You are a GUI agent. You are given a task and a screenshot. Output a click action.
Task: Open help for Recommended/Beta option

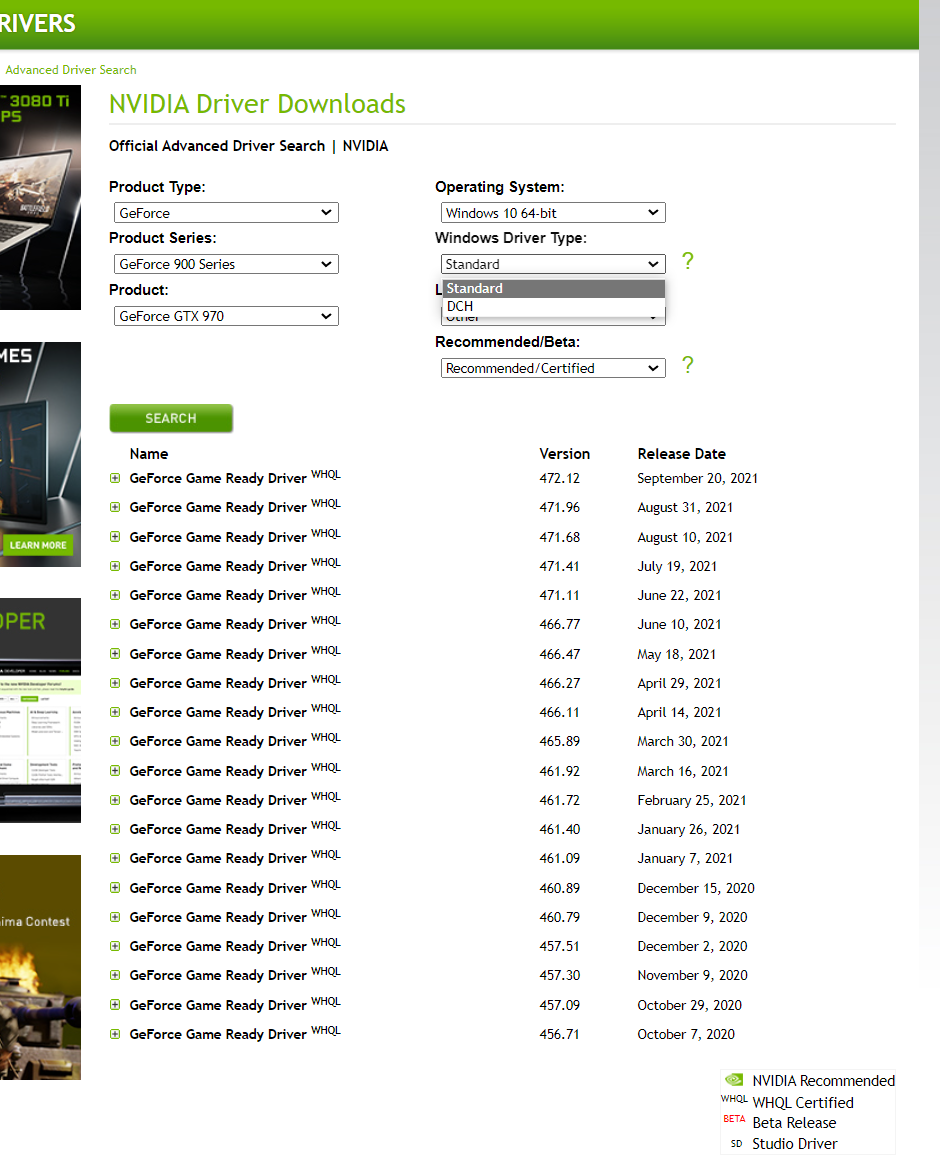point(688,365)
